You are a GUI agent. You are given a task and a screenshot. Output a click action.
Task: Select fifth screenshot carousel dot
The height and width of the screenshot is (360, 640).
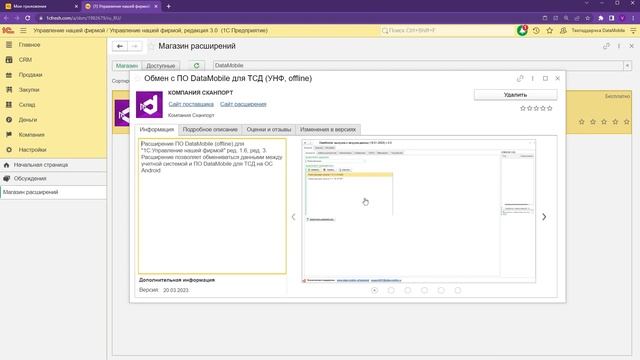click(441, 290)
